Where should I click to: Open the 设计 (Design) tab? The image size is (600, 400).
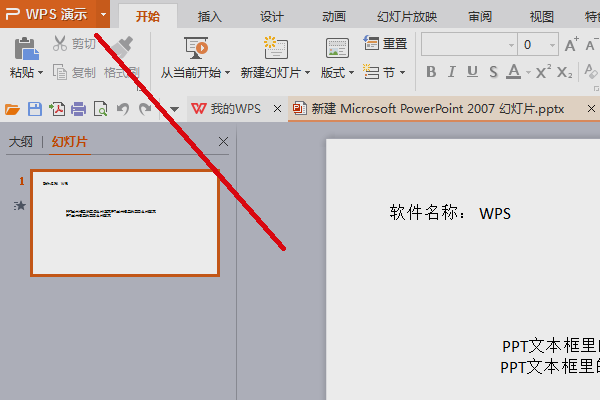point(272,16)
